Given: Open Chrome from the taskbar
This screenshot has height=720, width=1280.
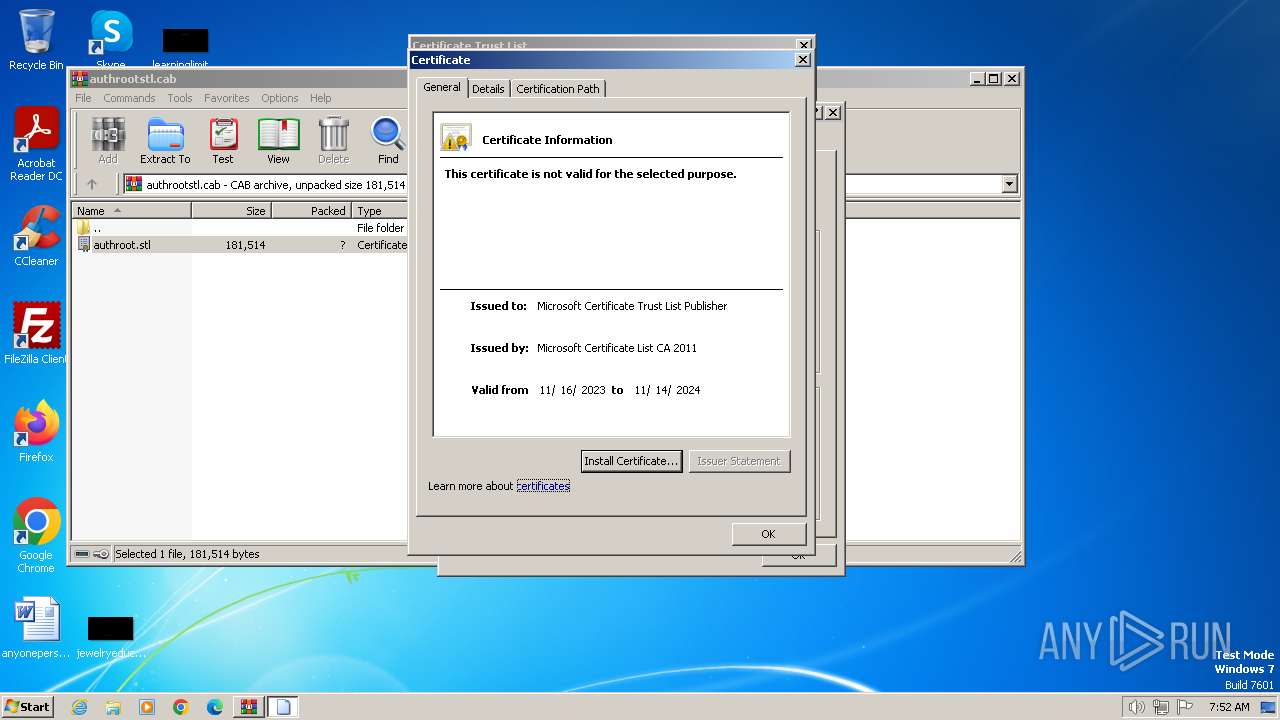Looking at the screenshot, I should pos(181,707).
